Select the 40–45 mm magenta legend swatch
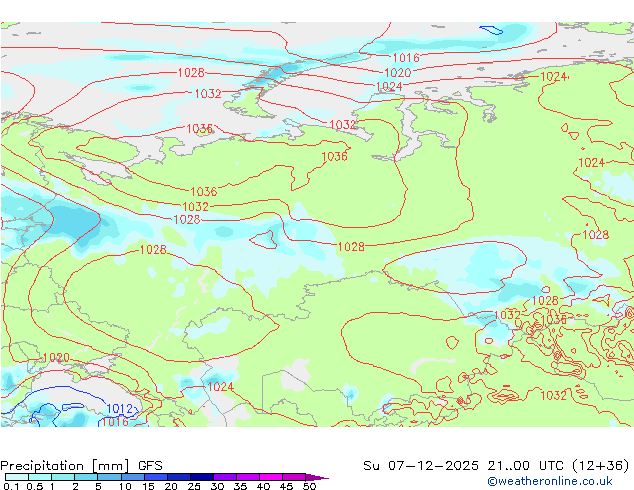Screen dimensions: 634x490 [x=271, y=477]
